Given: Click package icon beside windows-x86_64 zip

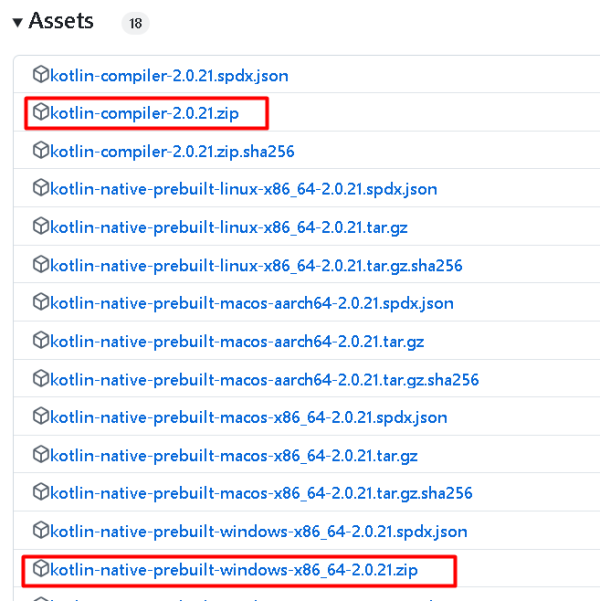Looking at the screenshot, I should pos(40,569).
